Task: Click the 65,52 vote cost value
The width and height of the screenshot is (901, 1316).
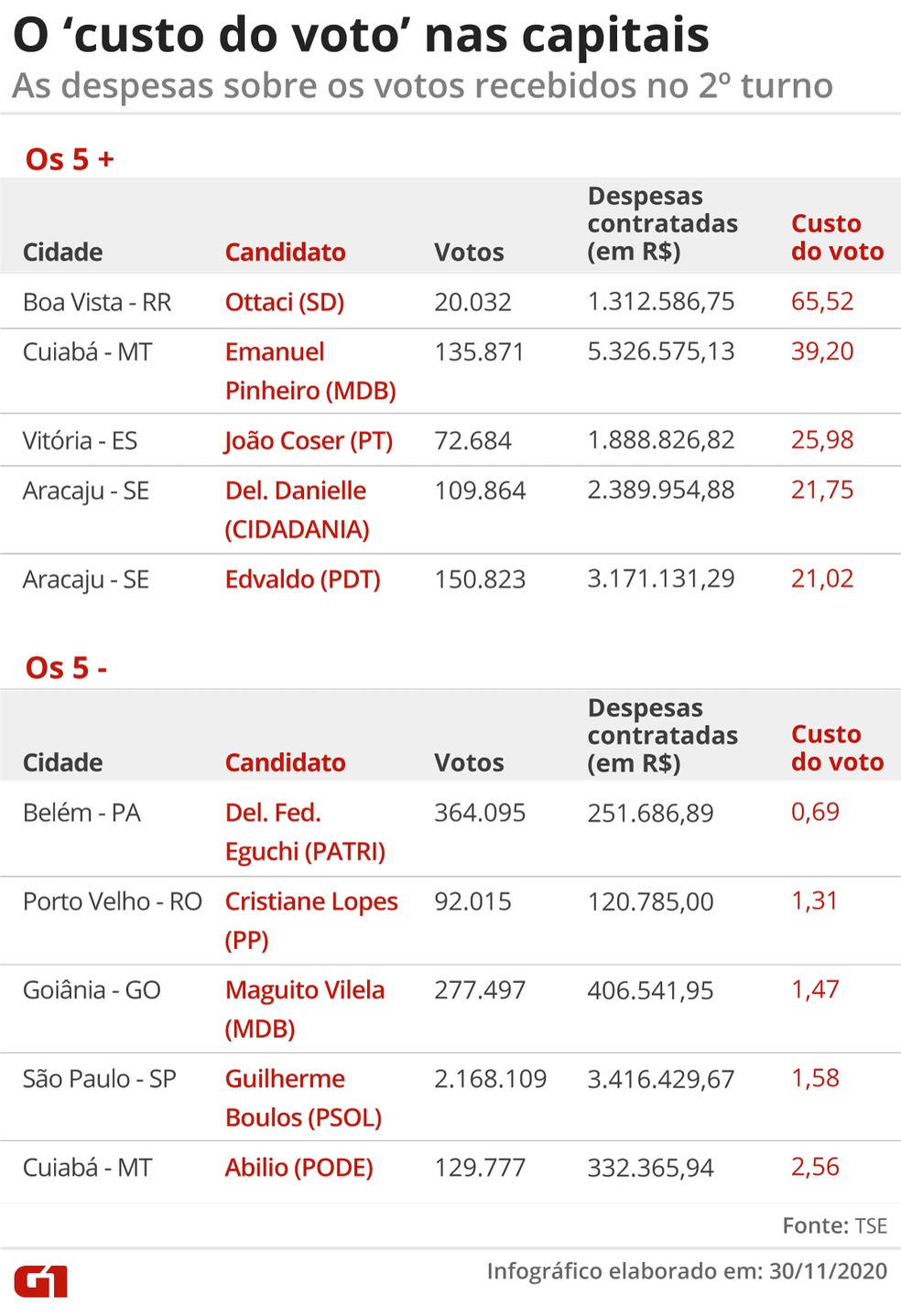Action: [822, 301]
